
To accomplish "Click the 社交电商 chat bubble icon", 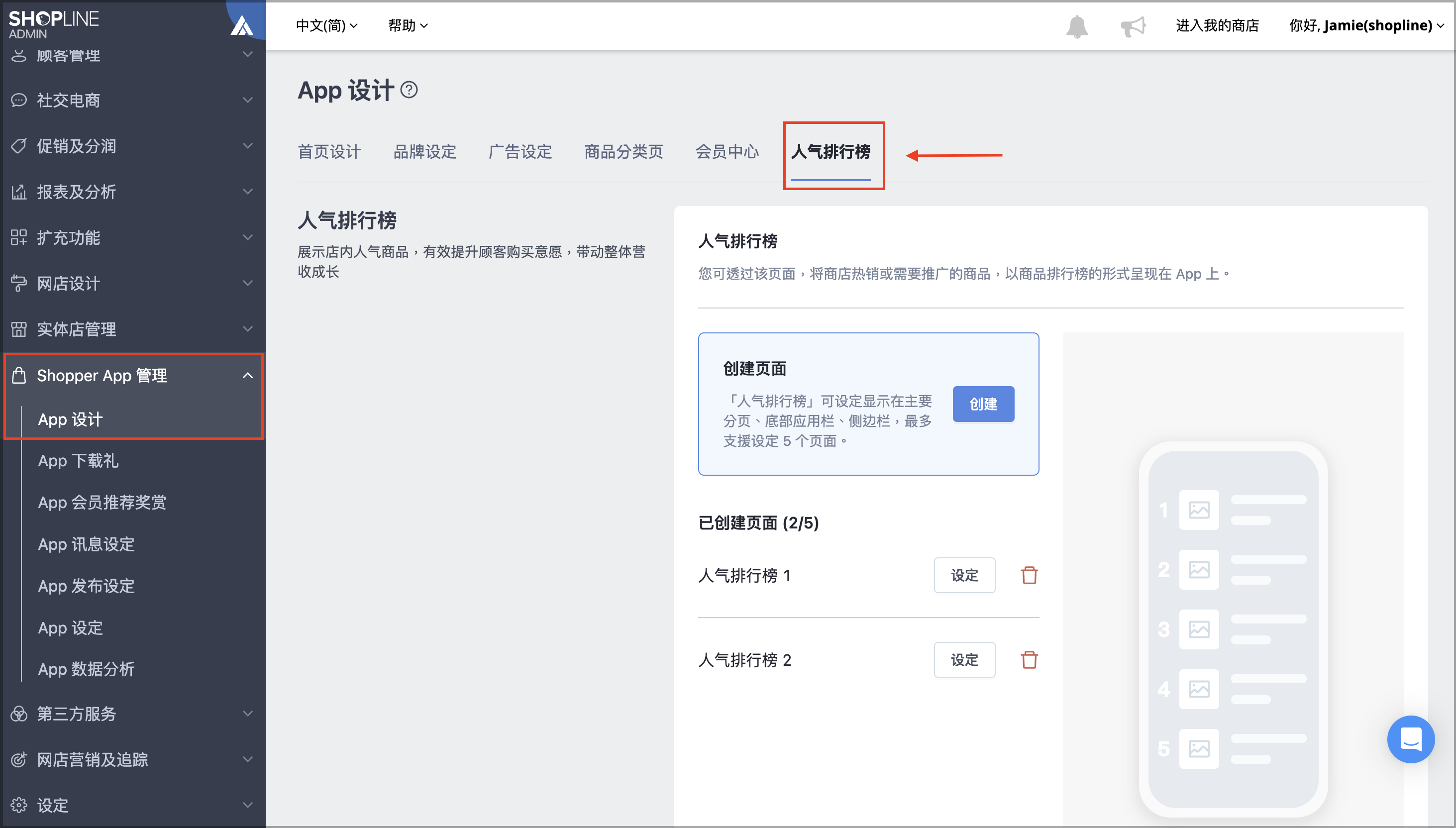I will tap(19, 101).
